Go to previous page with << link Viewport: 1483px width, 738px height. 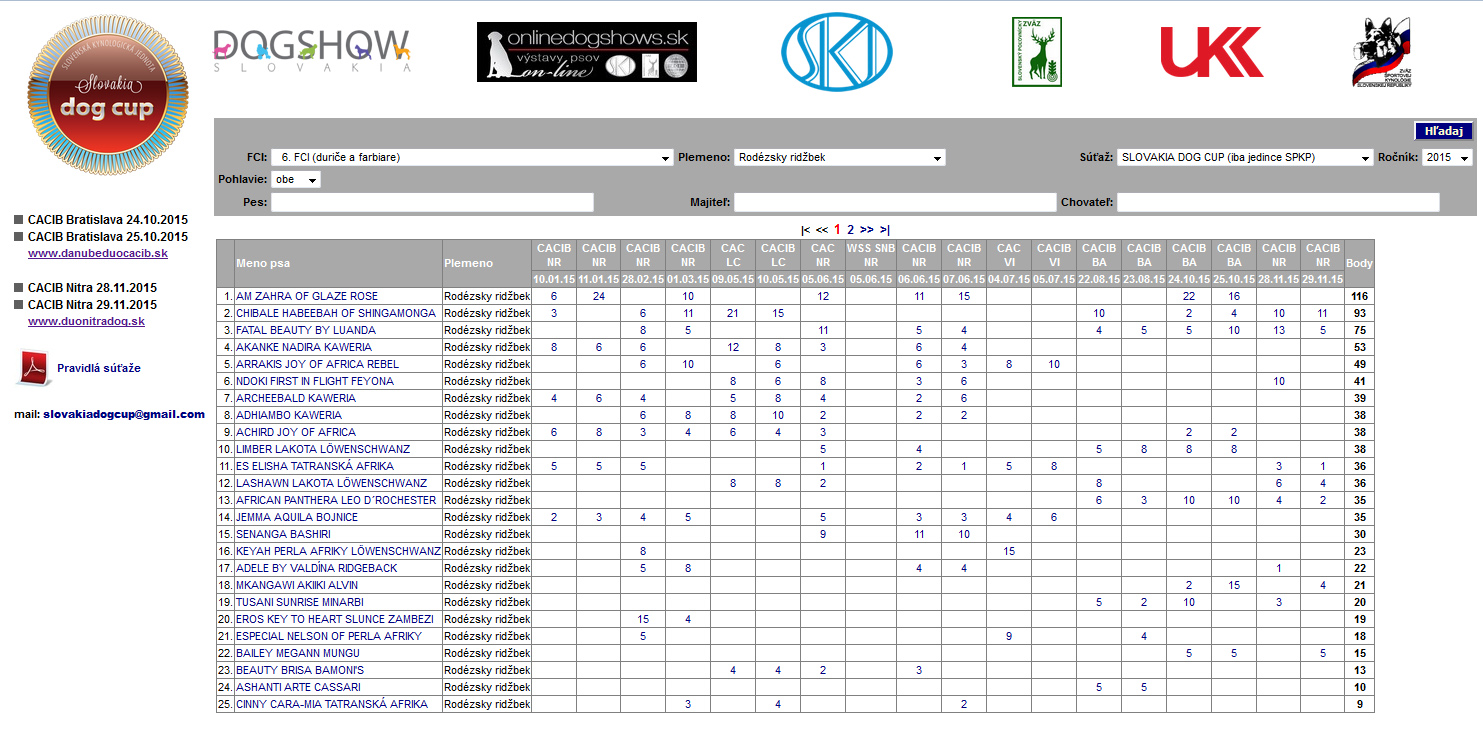(822, 229)
